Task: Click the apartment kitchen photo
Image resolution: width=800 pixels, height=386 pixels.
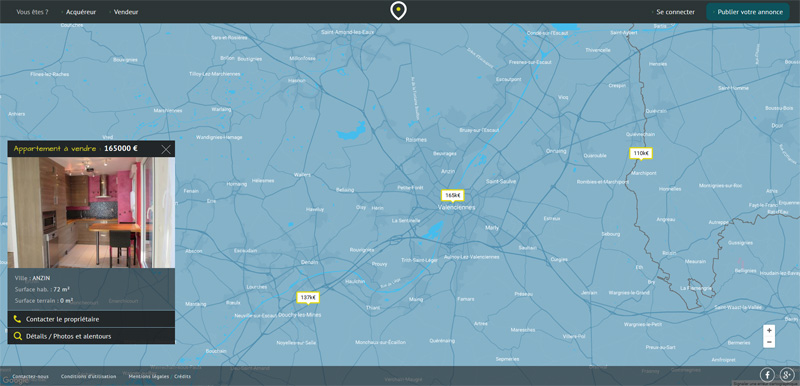Action: tap(91, 212)
